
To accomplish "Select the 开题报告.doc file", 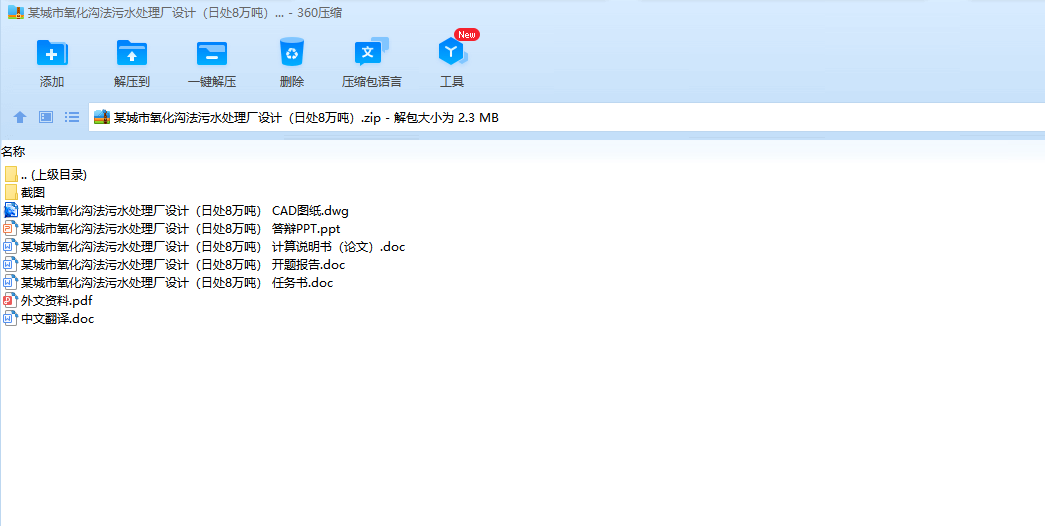I will (x=175, y=265).
